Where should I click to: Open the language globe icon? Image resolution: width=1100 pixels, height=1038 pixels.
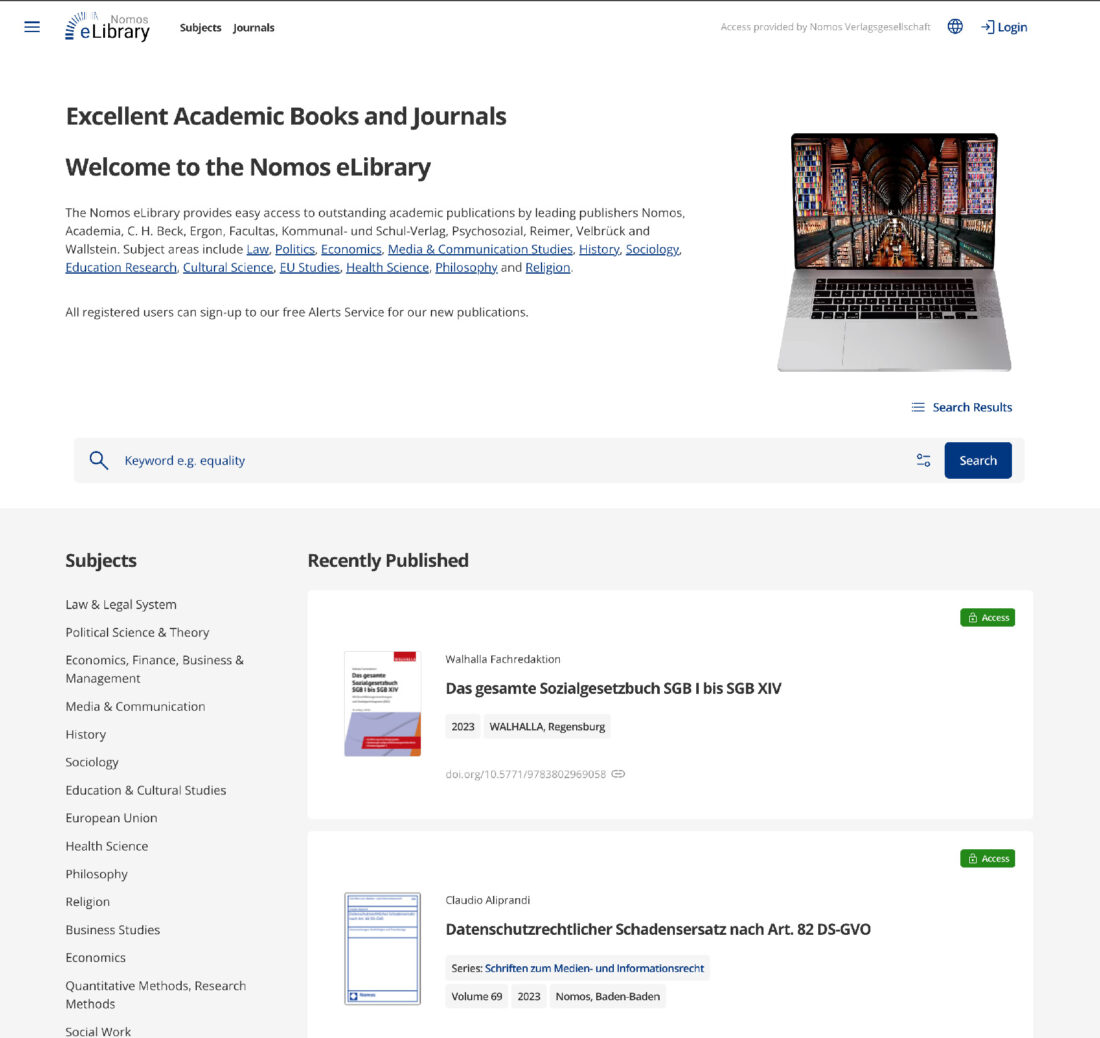(955, 27)
